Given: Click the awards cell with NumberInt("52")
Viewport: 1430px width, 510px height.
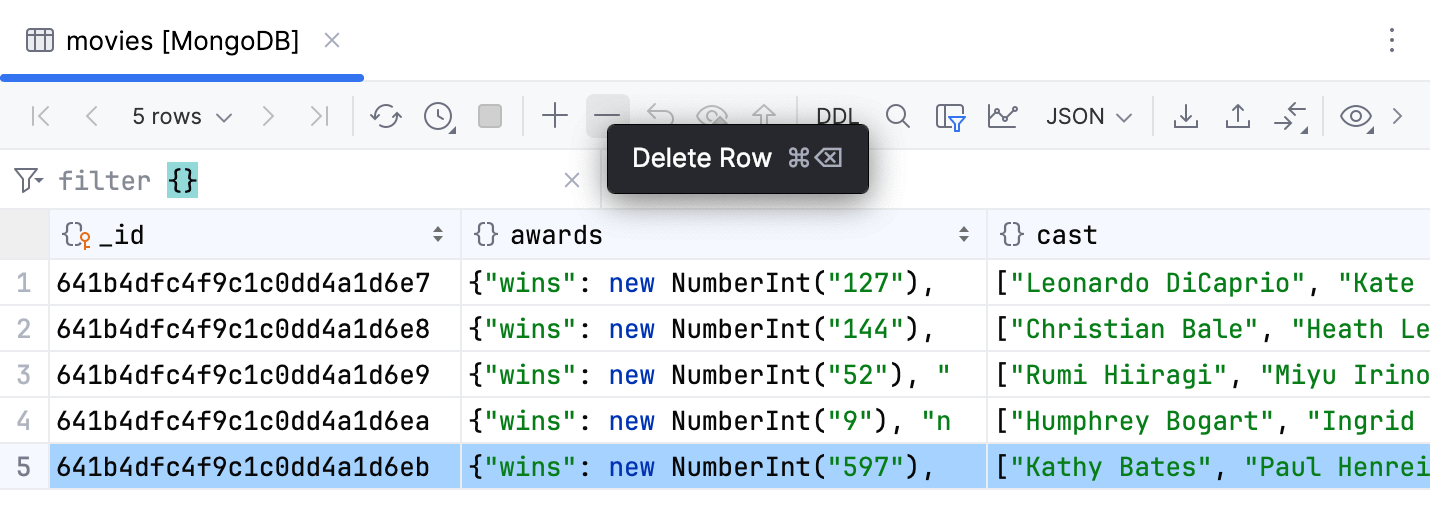Looking at the screenshot, I should (x=724, y=375).
